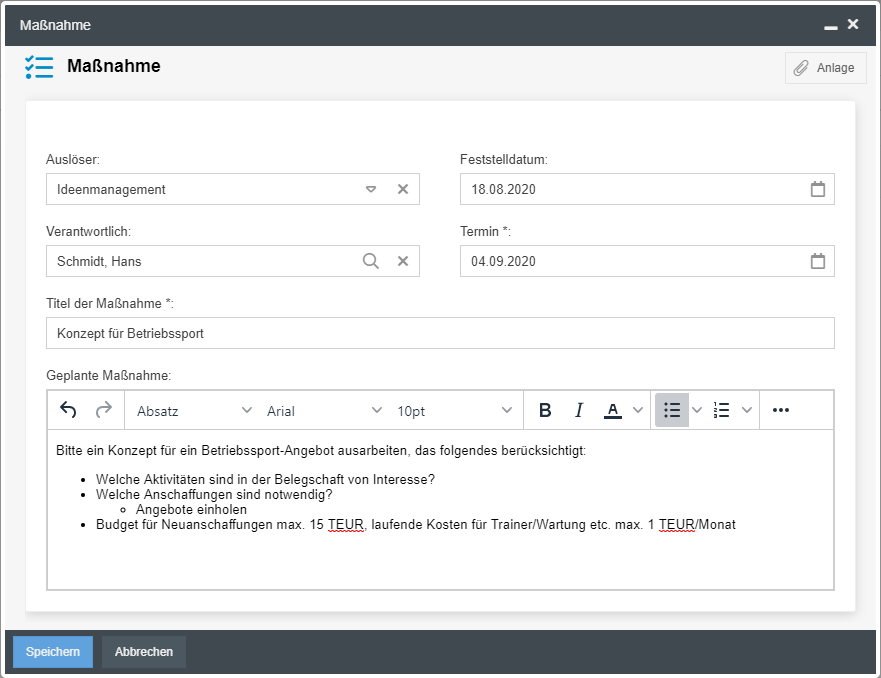The height and width of the screenshot is (678, 881).
Task: Search for a Verantwortlich person
Action: point(370,261)
